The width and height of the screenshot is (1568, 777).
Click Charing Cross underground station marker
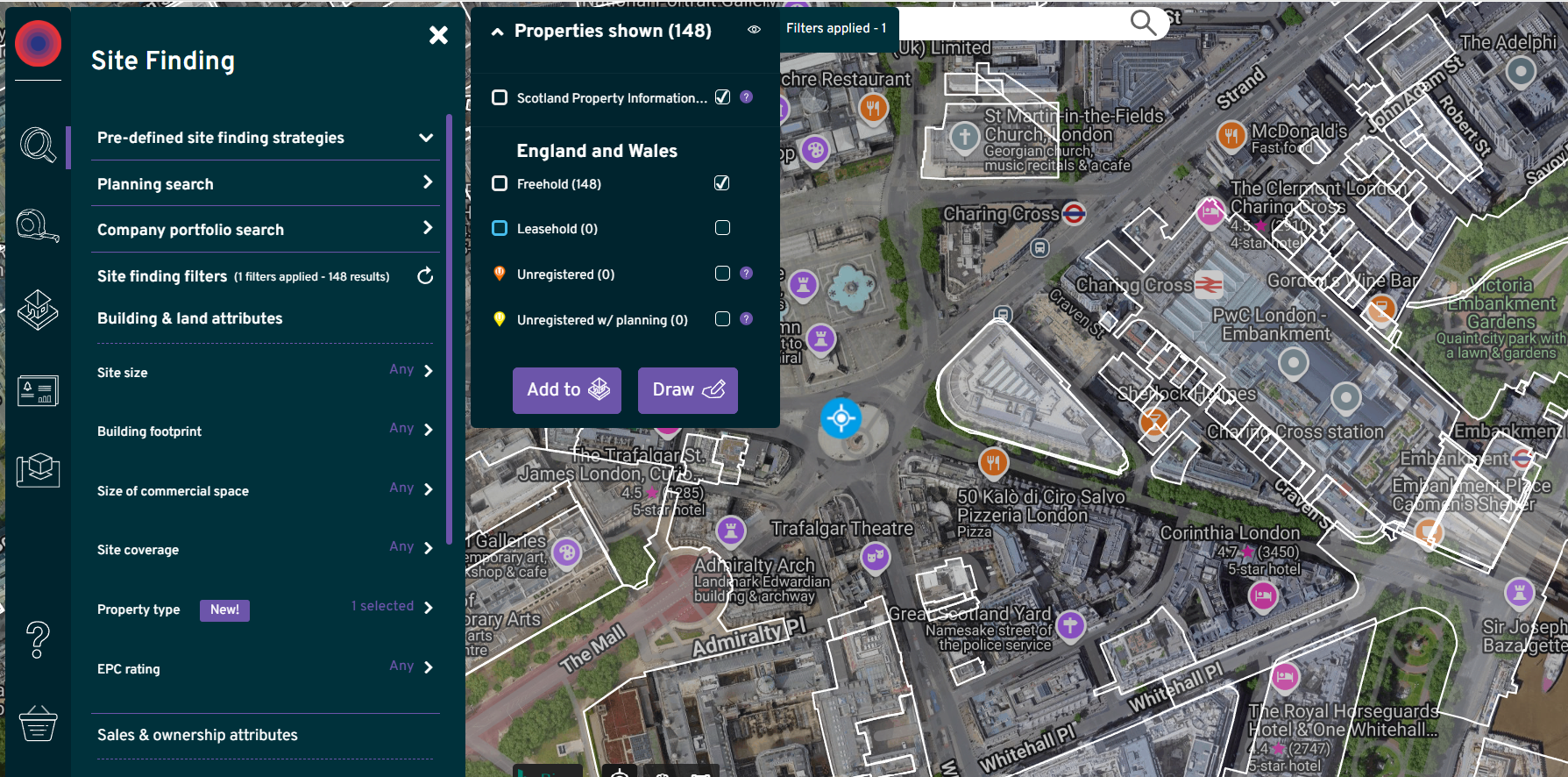(x=1074, y=213)
